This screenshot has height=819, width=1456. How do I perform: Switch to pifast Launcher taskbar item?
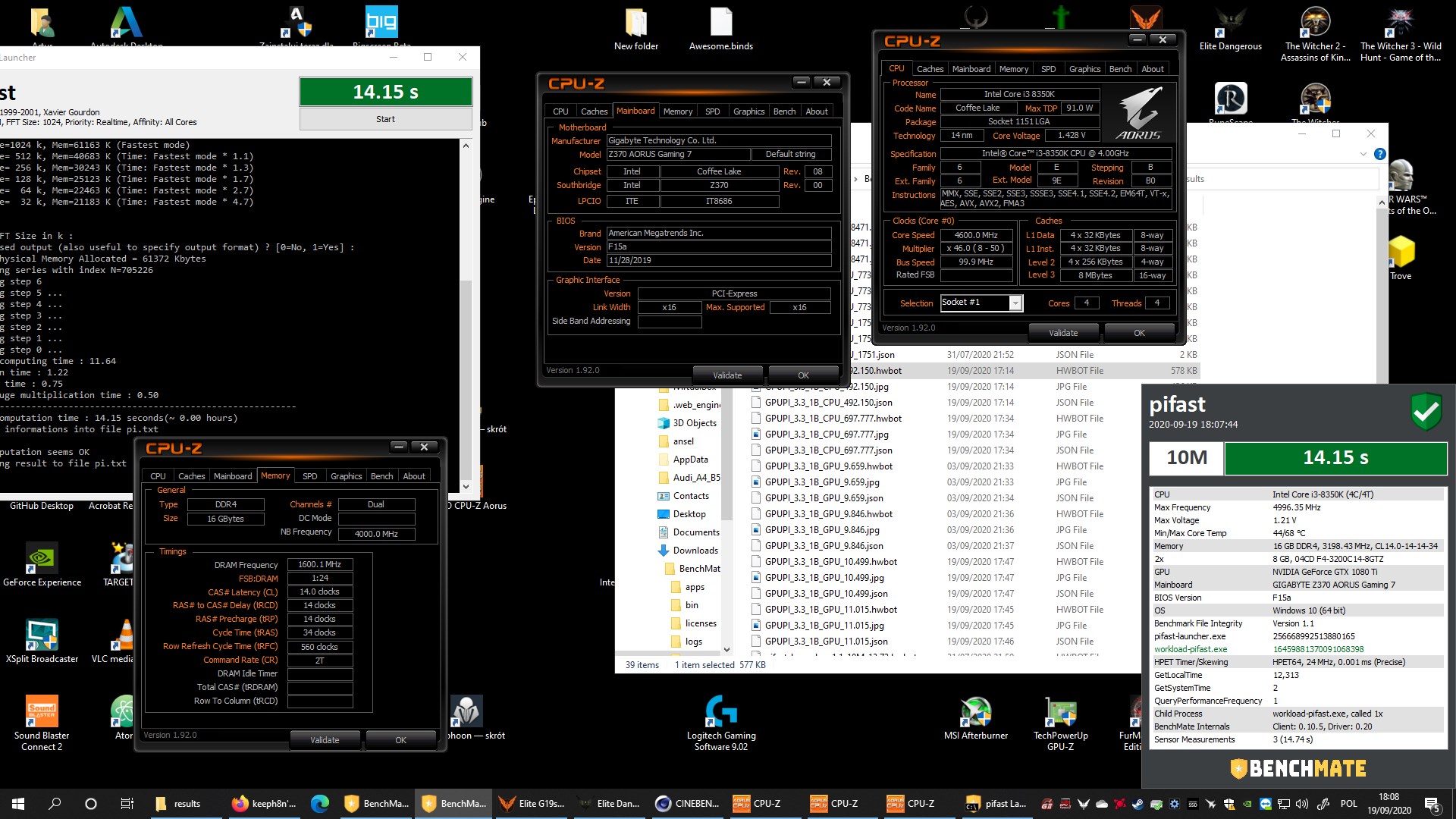click(996, 804)
